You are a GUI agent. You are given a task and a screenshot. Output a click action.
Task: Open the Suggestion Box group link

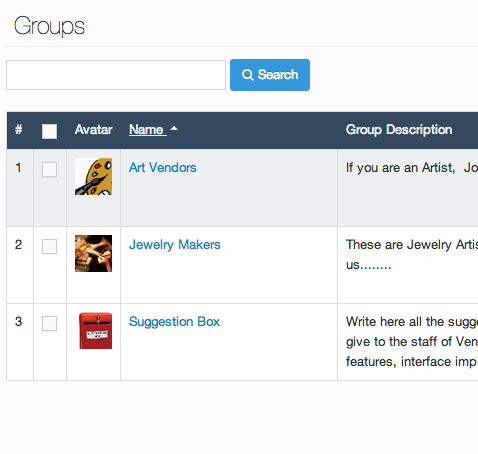(x=174, y=322)
